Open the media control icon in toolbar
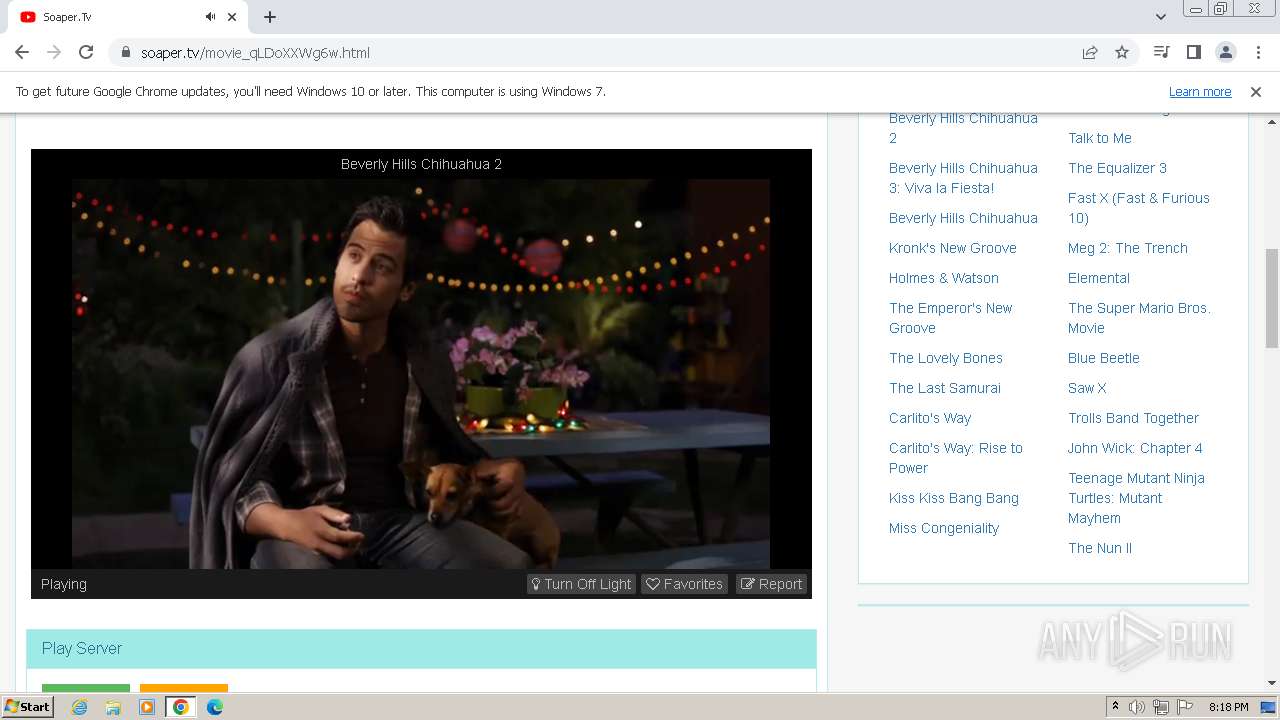 coord(1161,53)
